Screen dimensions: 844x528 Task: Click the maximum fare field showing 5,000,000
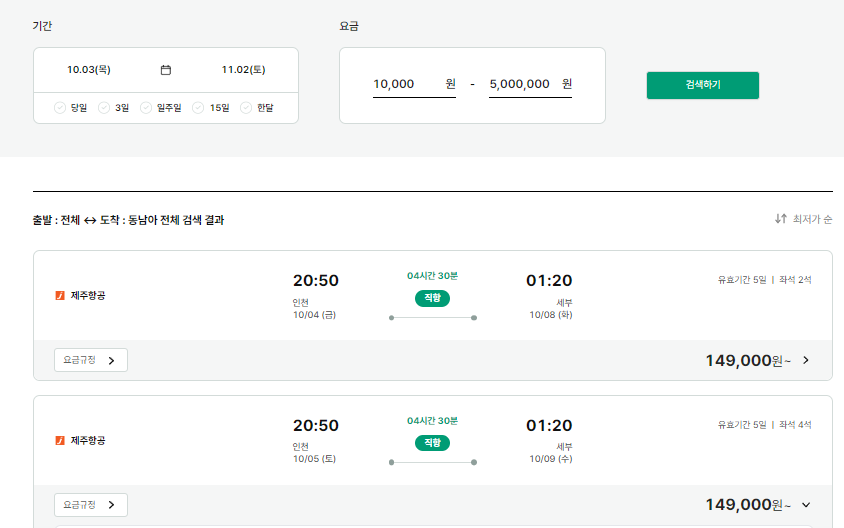coord(530,85)
